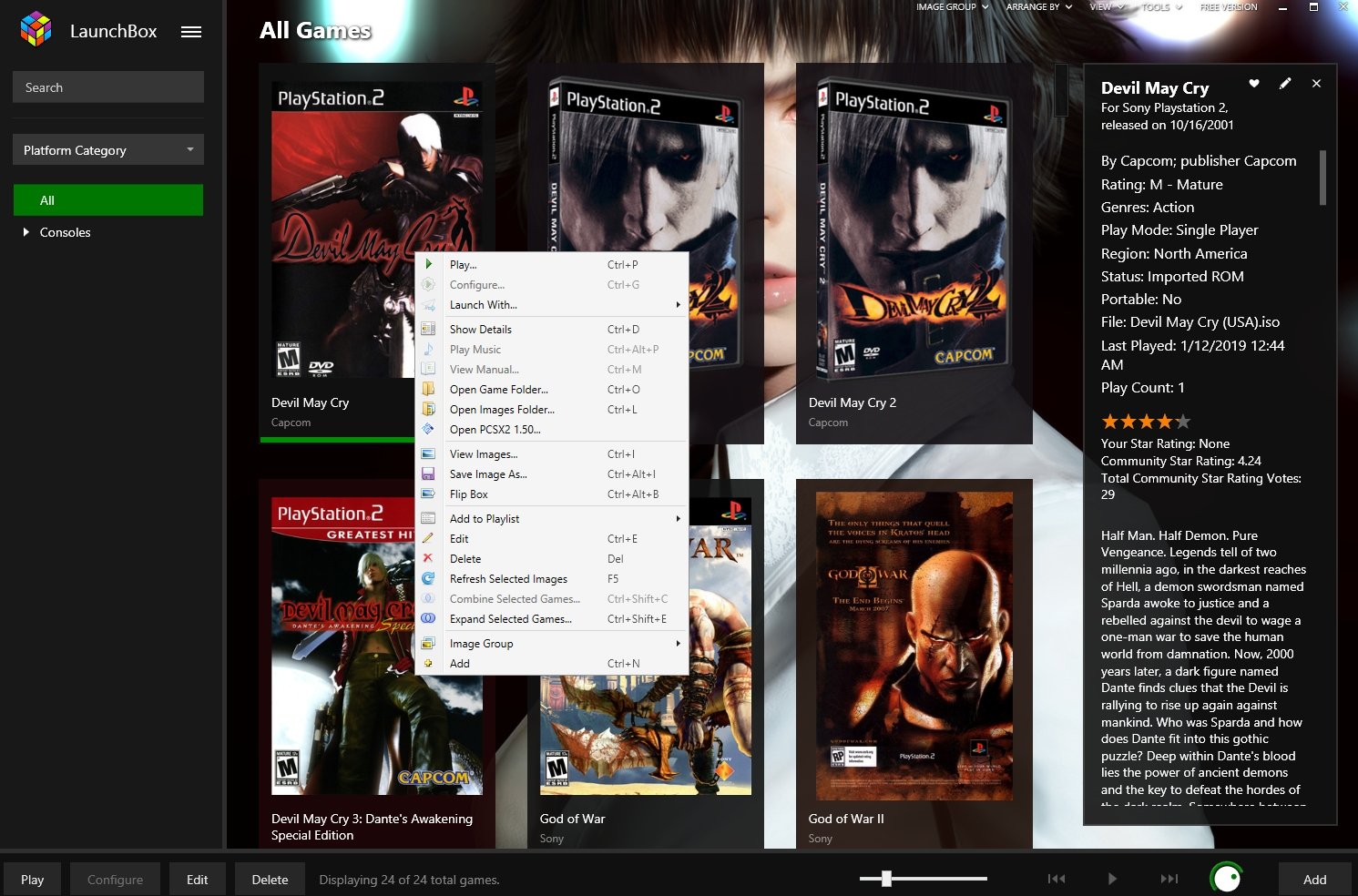
Task: Select Devil May Cry 3 Special Edition cover
Action: (377, 646)
